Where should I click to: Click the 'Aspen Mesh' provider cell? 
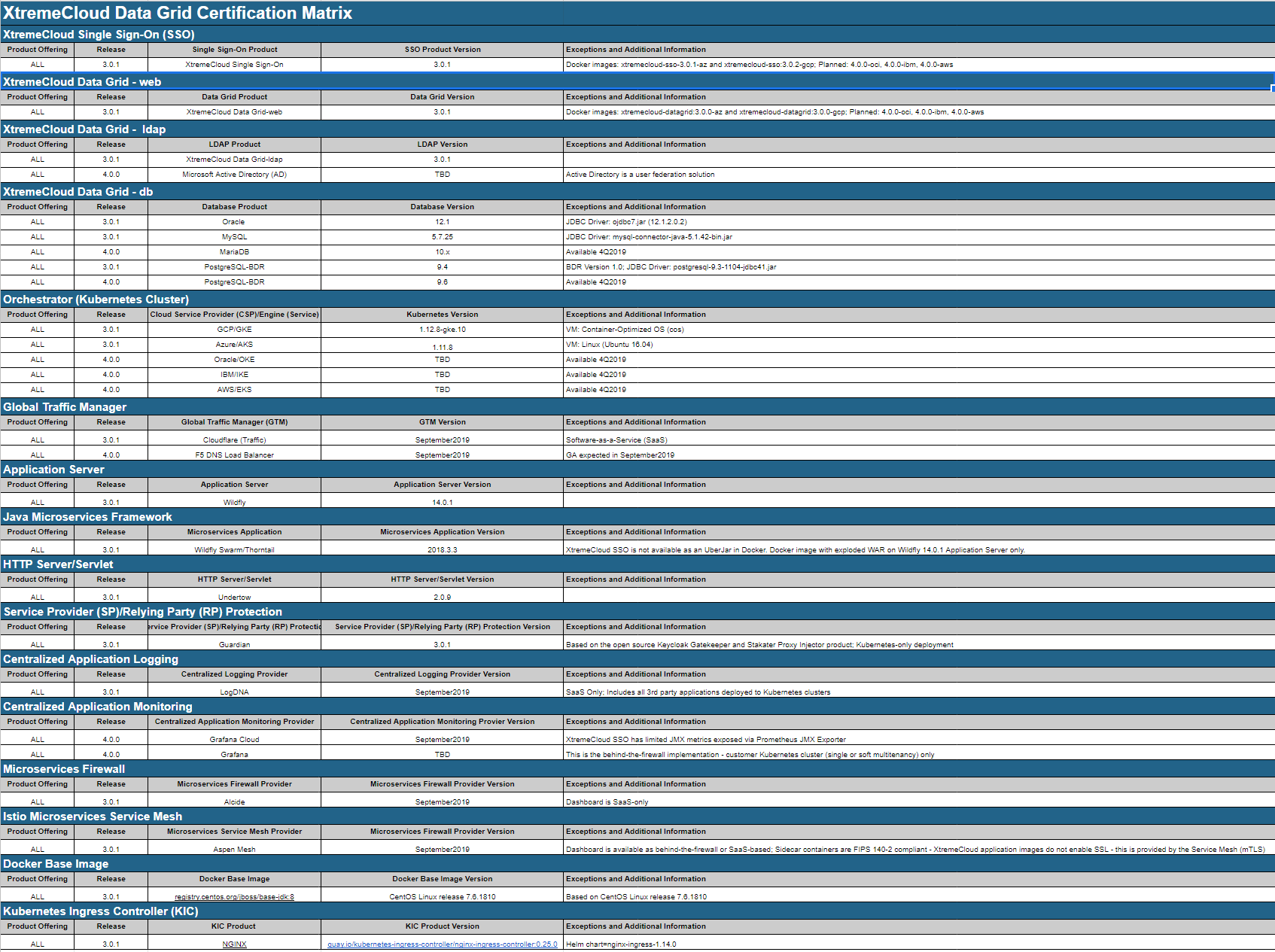coord(234,849)
